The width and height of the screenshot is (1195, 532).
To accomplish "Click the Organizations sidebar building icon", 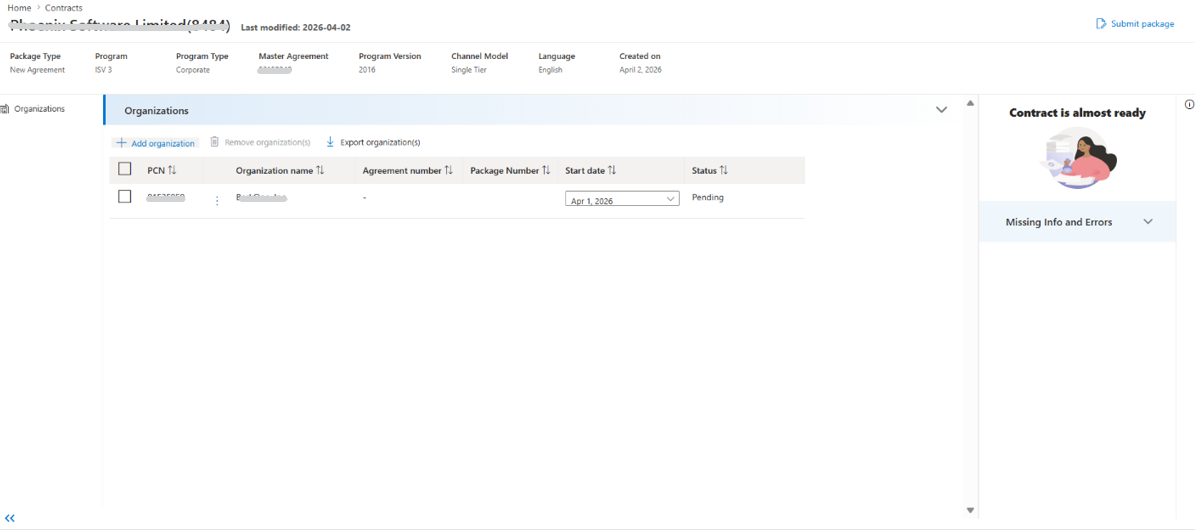I will [x=5, y=109].
